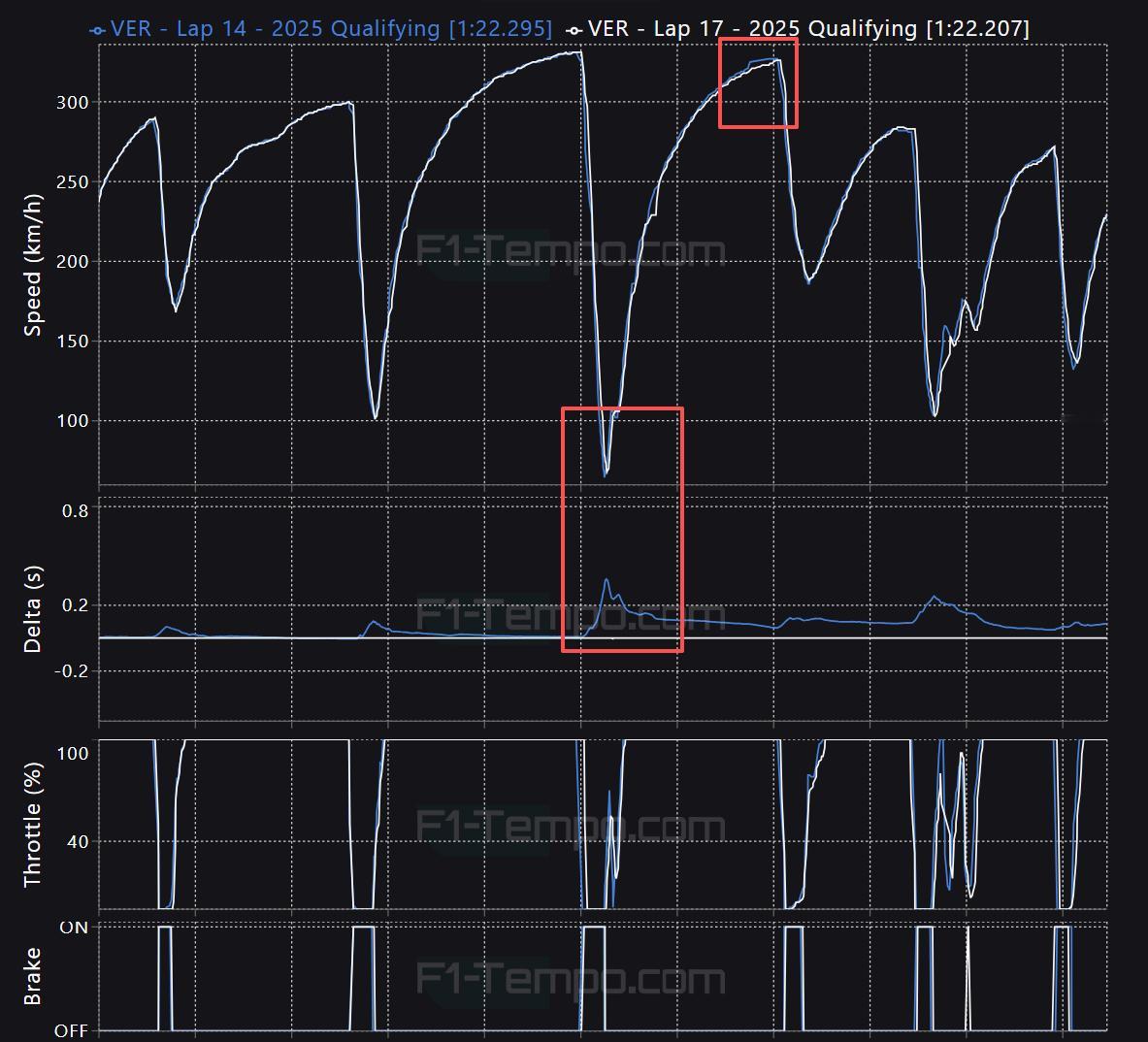Screen dimensions: 1148x1042
Task: Select the Brake axis title
Action: point(32,977)
